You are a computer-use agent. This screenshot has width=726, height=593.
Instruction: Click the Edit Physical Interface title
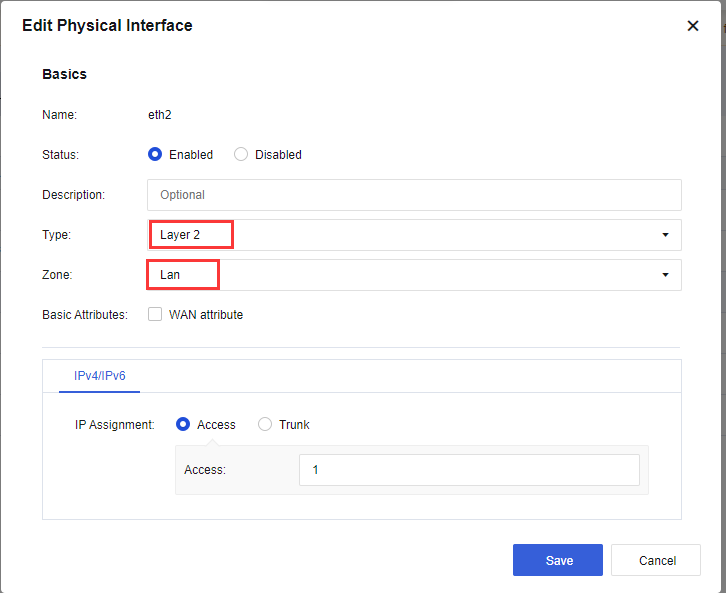[107, 26]
